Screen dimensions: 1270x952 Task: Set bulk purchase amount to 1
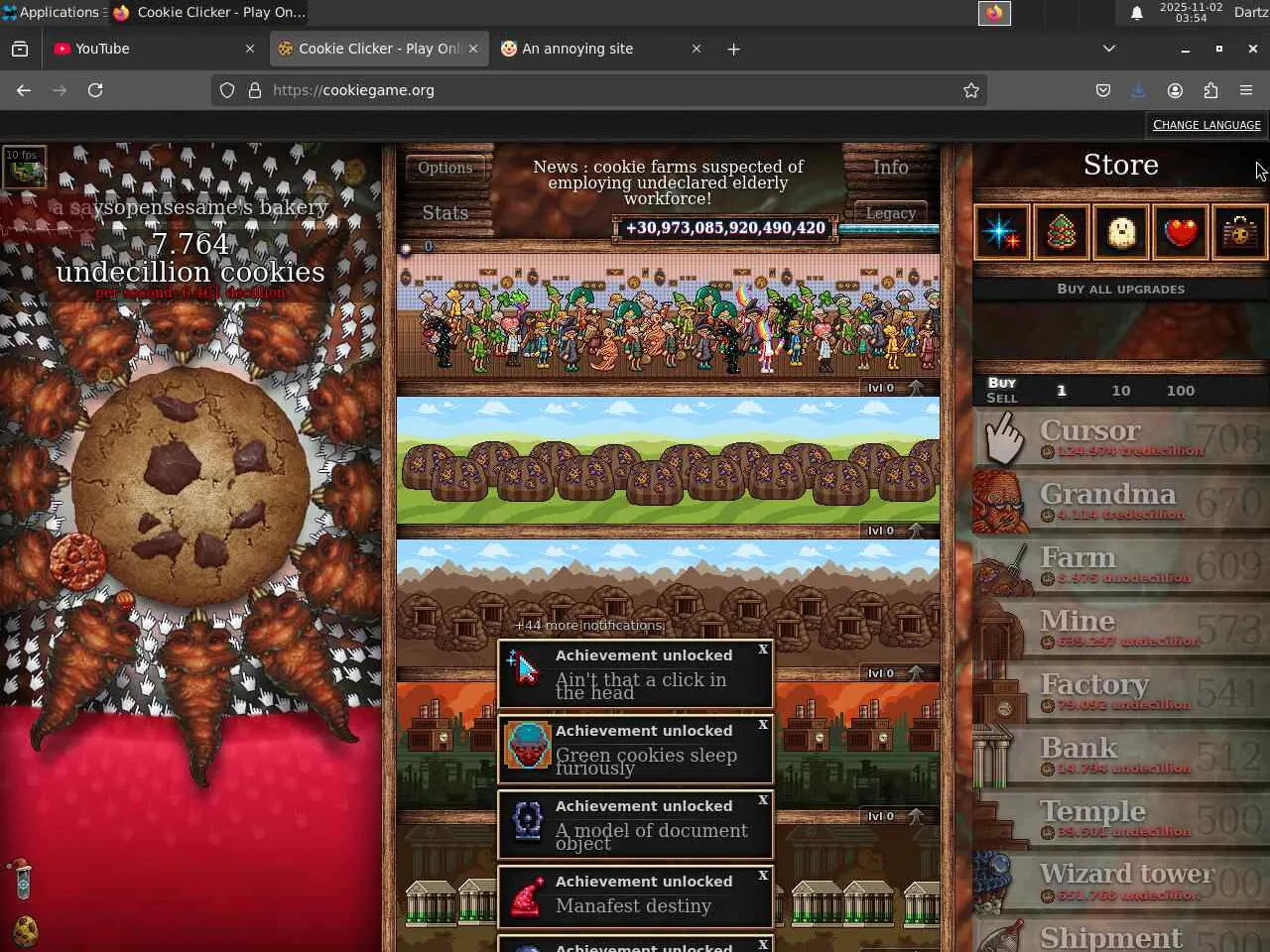(x=1062, y=391)
